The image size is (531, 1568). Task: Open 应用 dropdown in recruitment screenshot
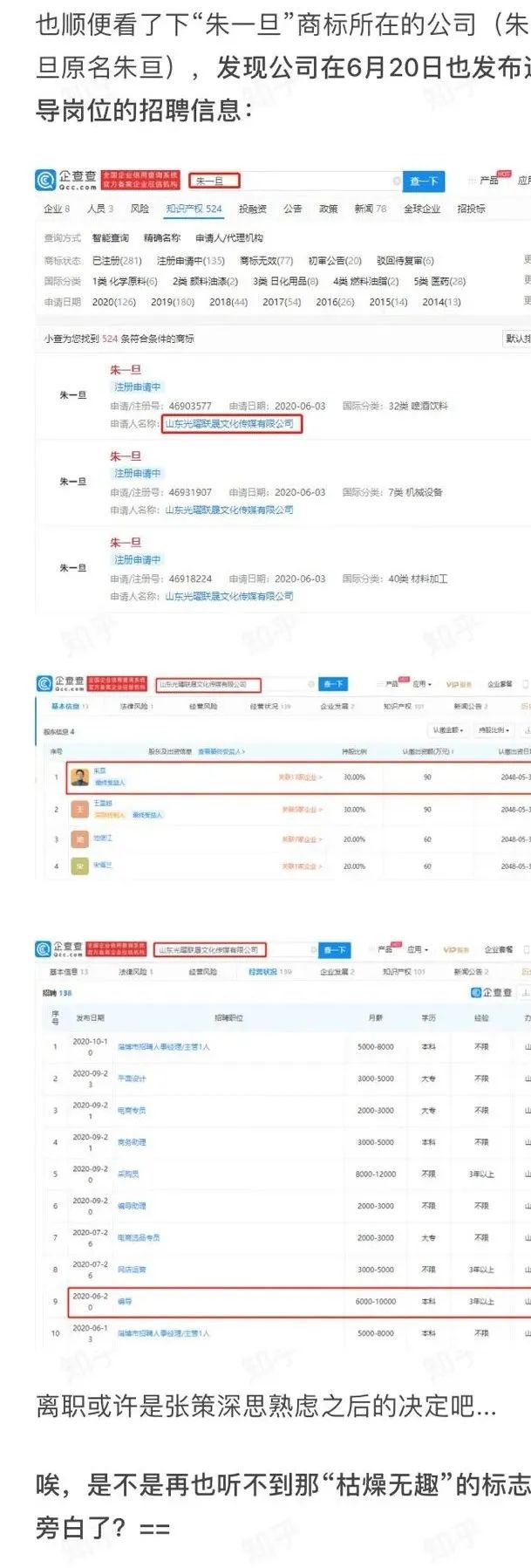point(419,949)
